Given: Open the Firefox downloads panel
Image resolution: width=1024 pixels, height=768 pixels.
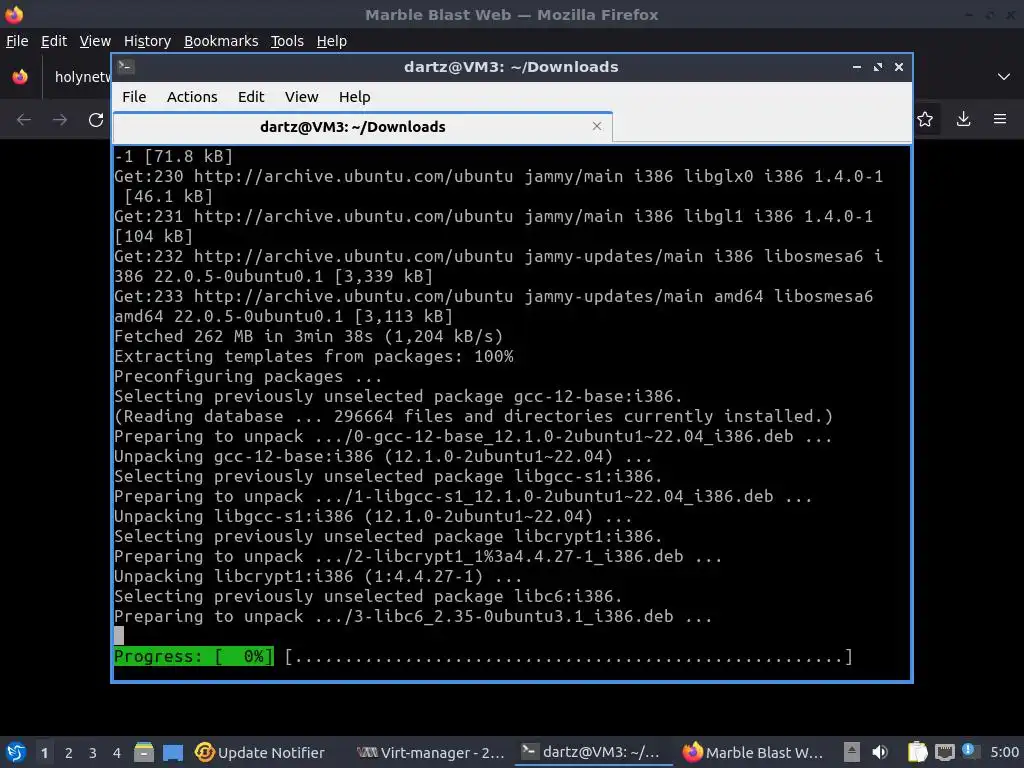Looking at the screenshot, I should coord(963,119).
